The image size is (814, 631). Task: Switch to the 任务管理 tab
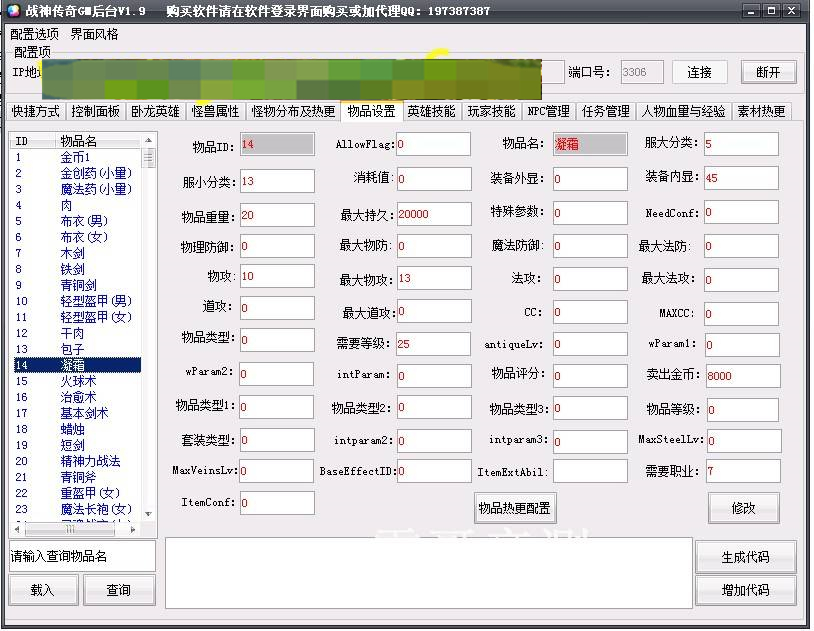pyautogui.click(x=604, y=111)
